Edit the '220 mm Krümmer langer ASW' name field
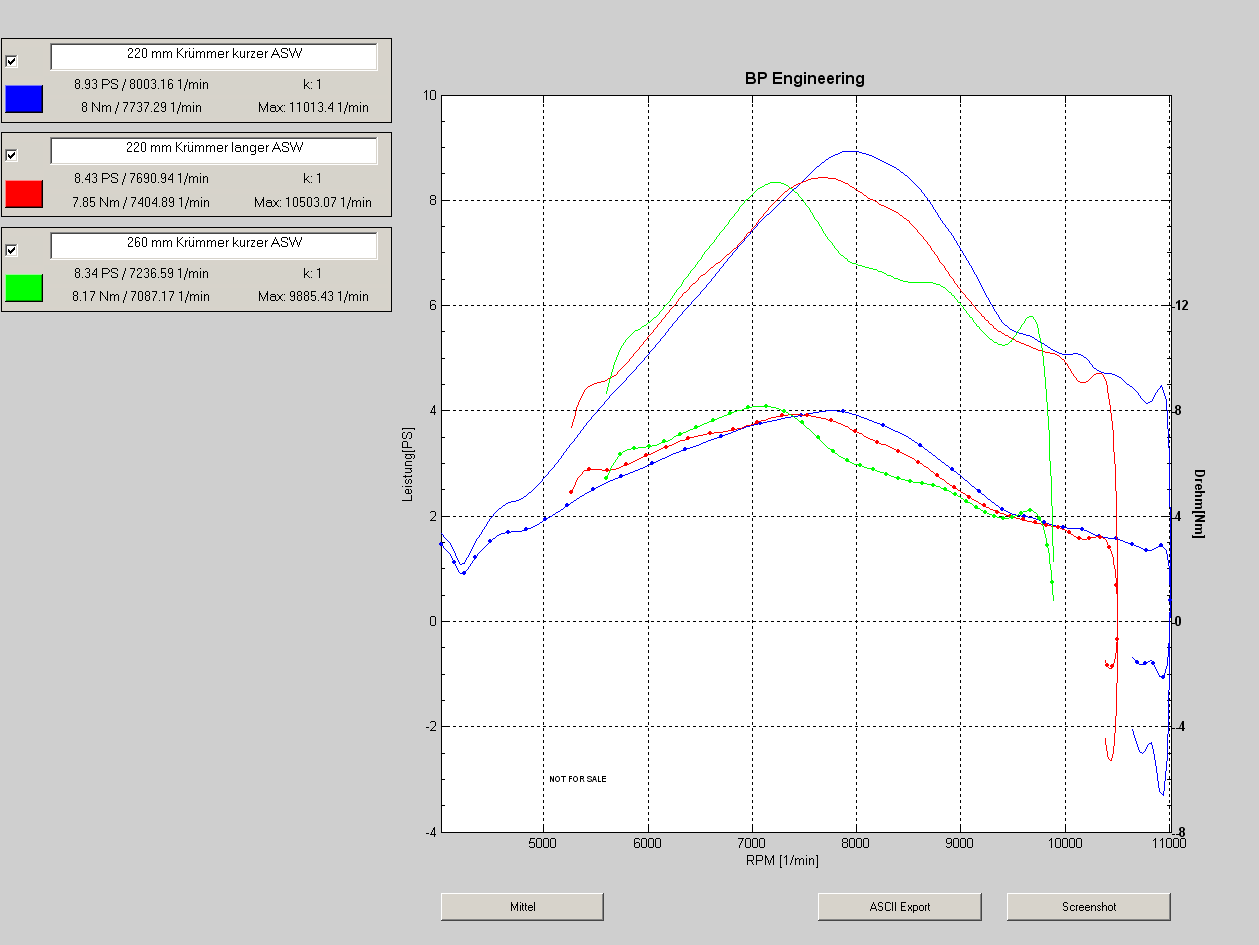Screen dimensions: 1259x945 [x=214, y=150]
